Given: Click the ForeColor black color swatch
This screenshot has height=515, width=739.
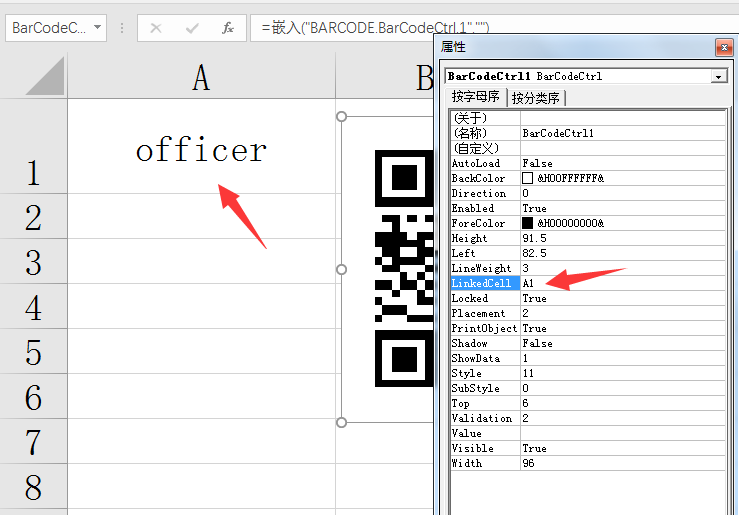Looking at the screenshot, I should click(527, 223).
